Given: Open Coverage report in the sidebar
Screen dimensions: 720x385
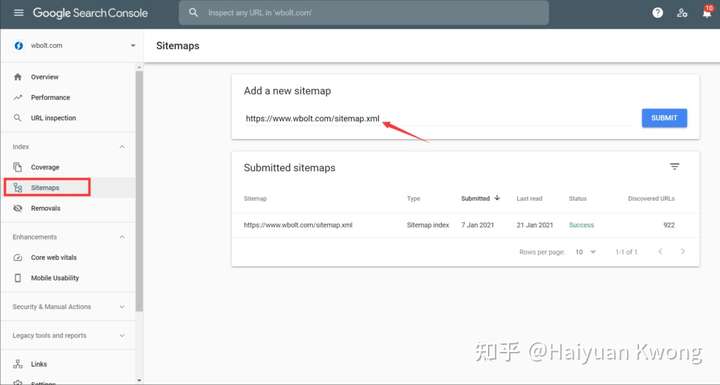Looking at the screenshot, I should (45, 167).
